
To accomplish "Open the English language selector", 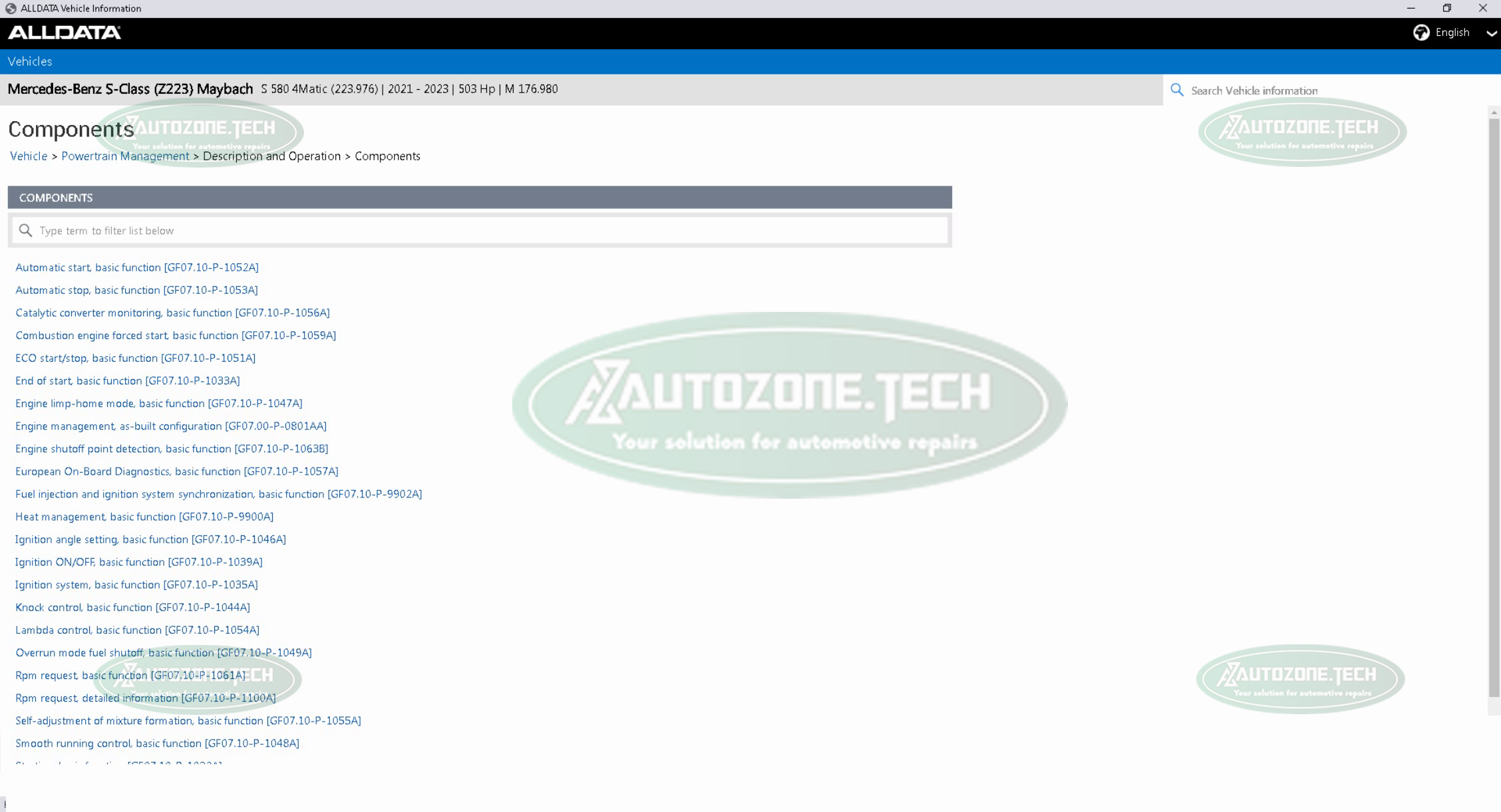I will point(1452,33).
